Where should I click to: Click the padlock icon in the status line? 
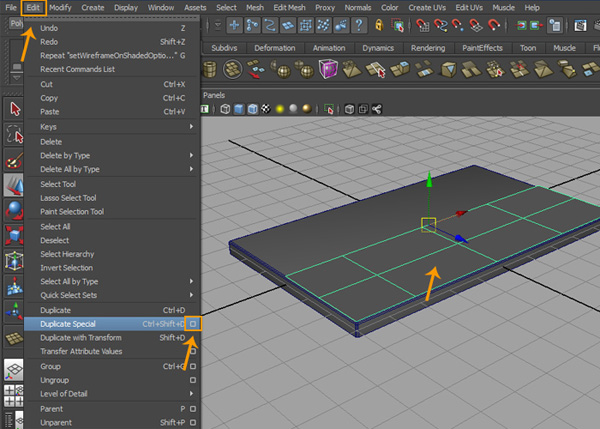380,26
